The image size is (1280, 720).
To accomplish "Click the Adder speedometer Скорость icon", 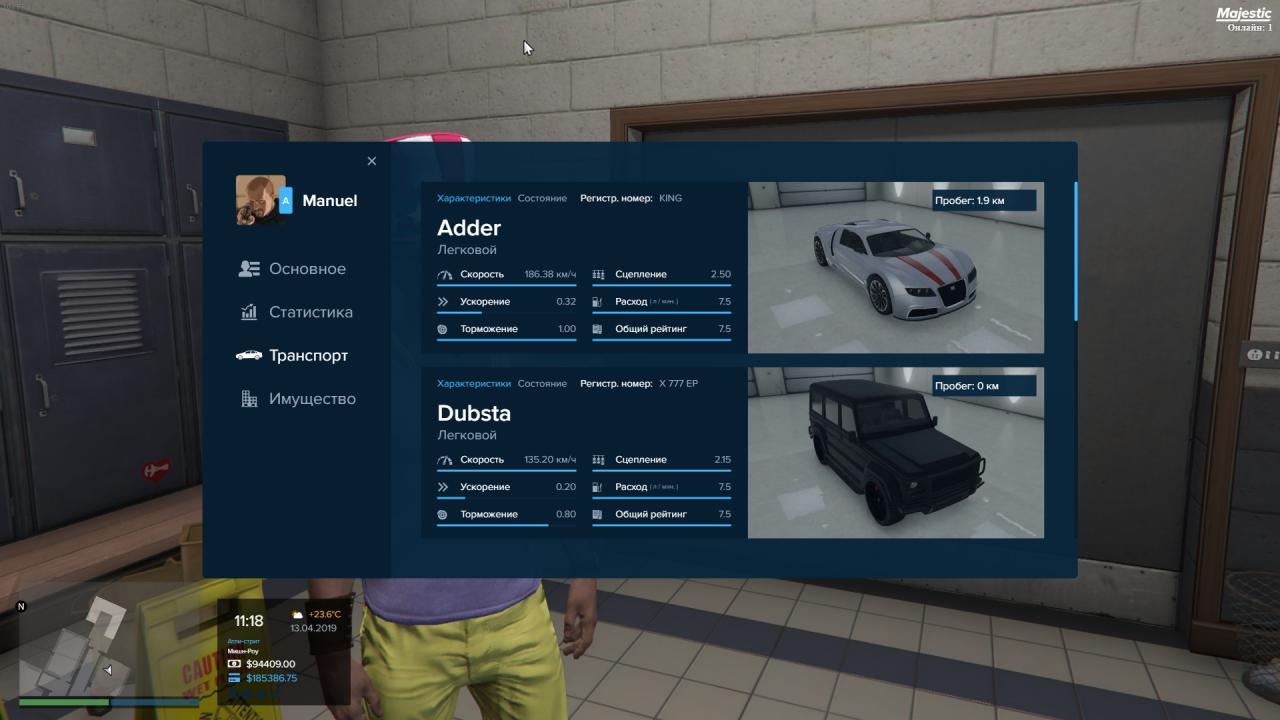I will click(445, 274).
